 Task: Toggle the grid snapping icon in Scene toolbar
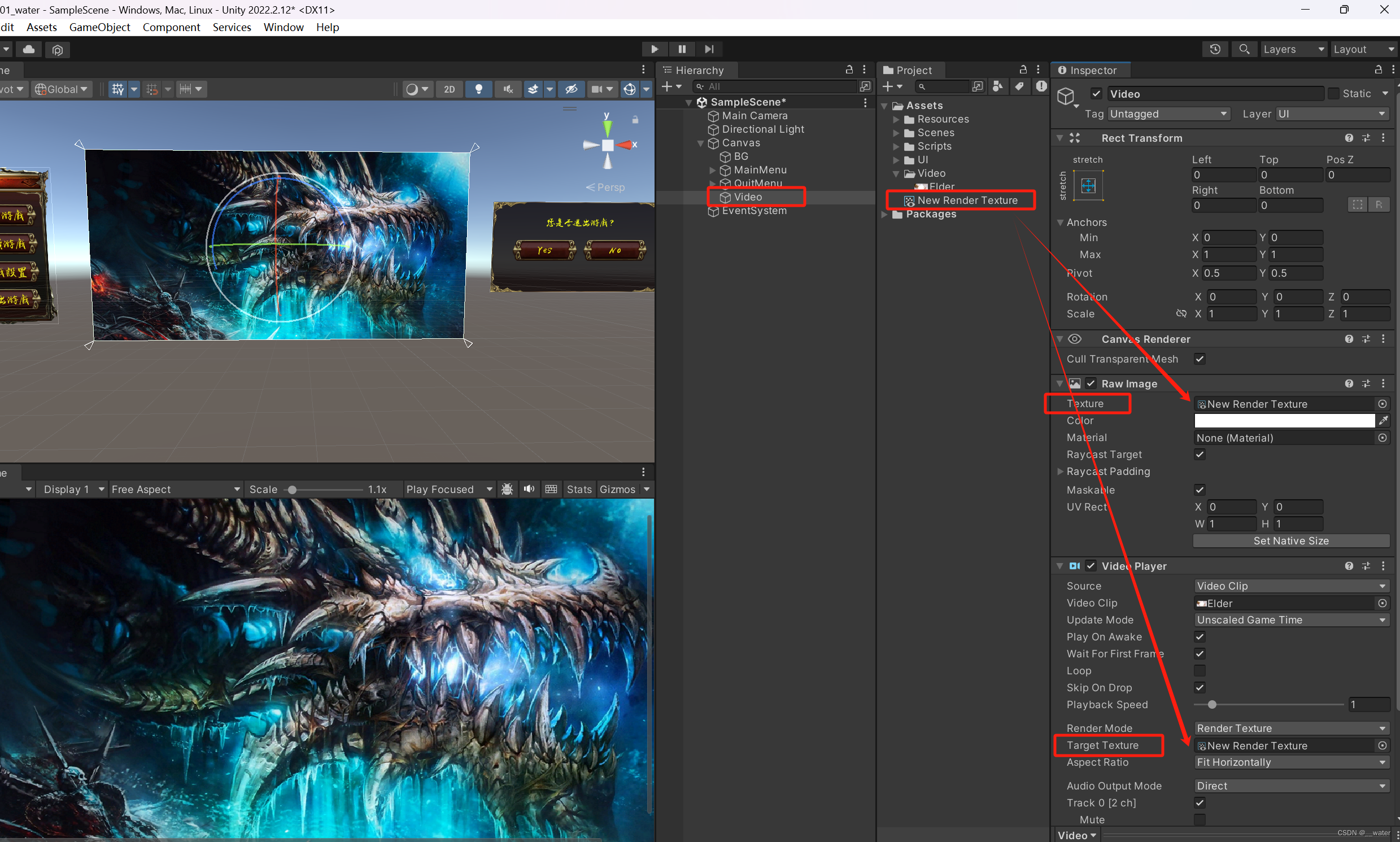click(118, 89)
